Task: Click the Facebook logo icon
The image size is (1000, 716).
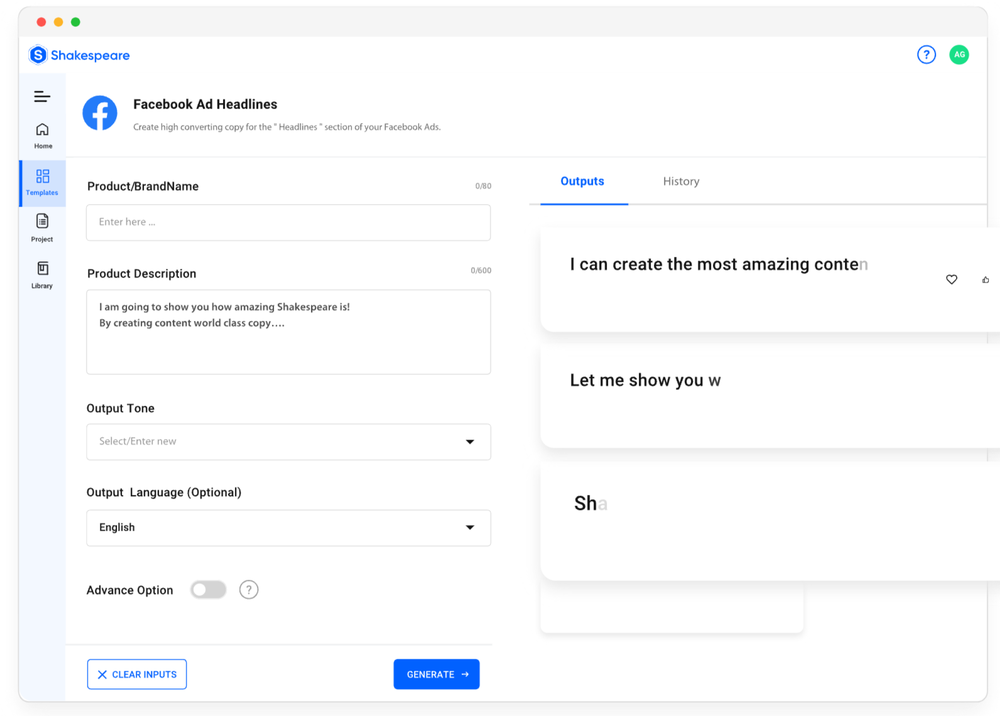Action: tap(100, 113)
